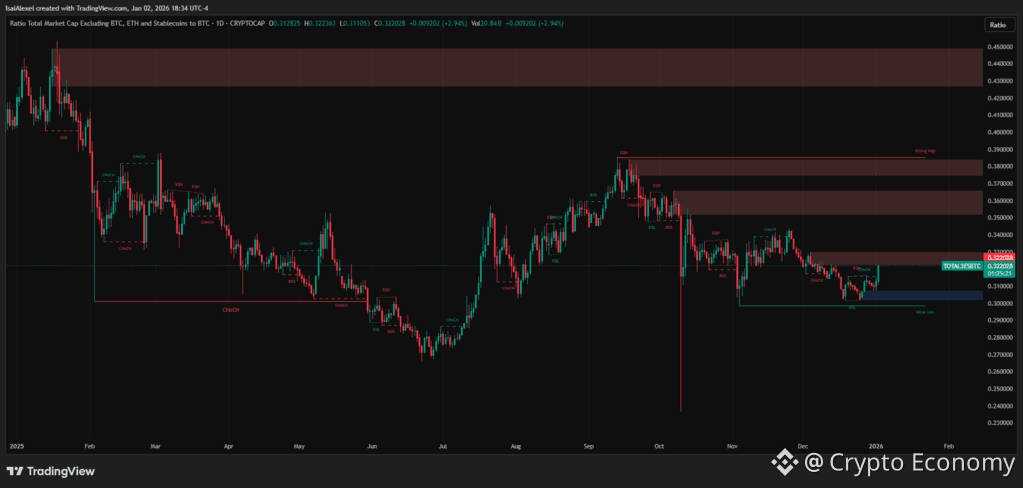Click the Oct label on the time axis
1023x488 pixels.
(660, 447)
